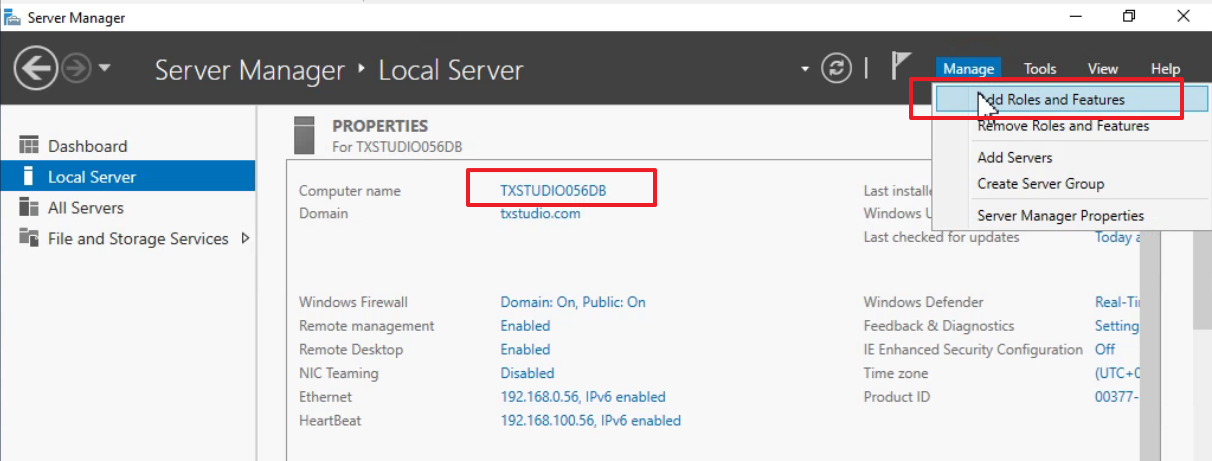Click the Server Manager breadcrumb title

click(250, 70)
